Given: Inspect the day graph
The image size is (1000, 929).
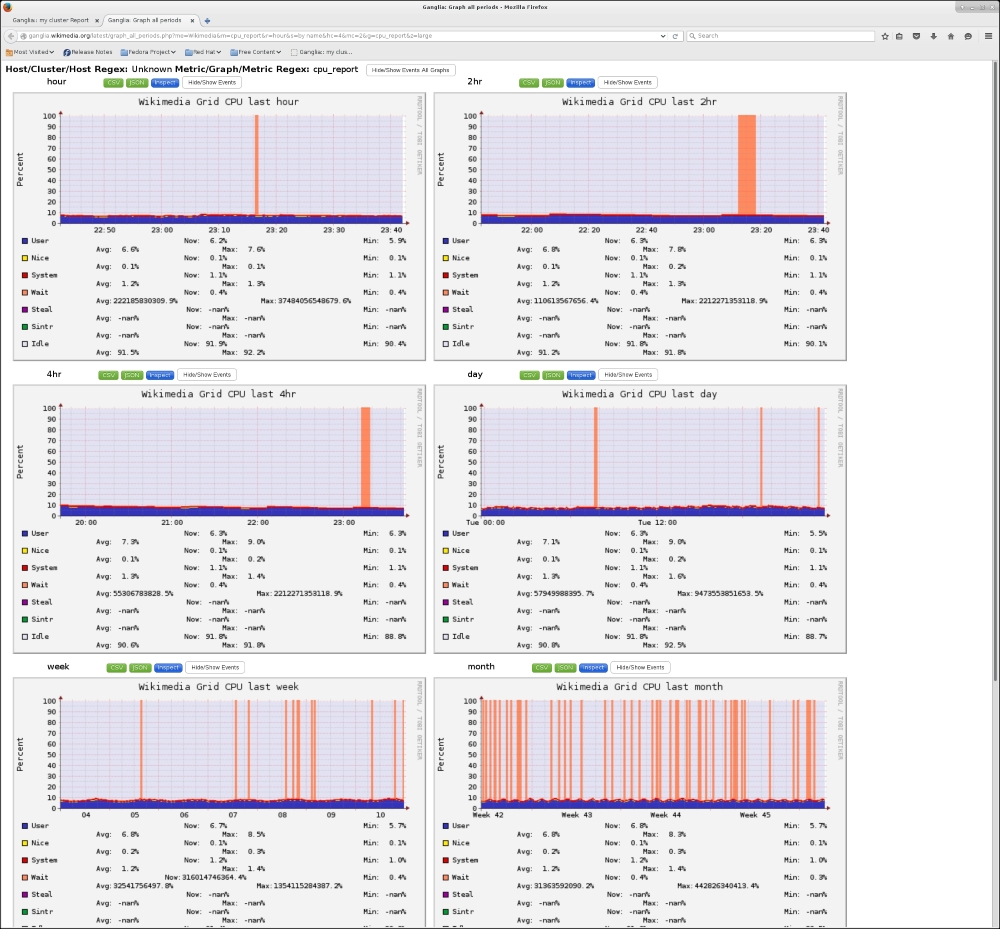Looking at the screenshot, I should click(581, 375).
